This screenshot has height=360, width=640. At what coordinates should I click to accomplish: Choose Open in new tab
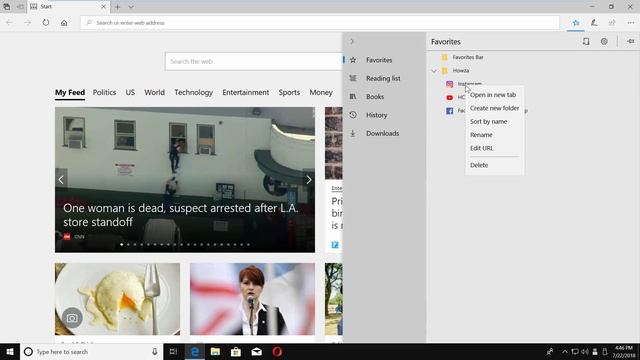(x=494, y=95)
